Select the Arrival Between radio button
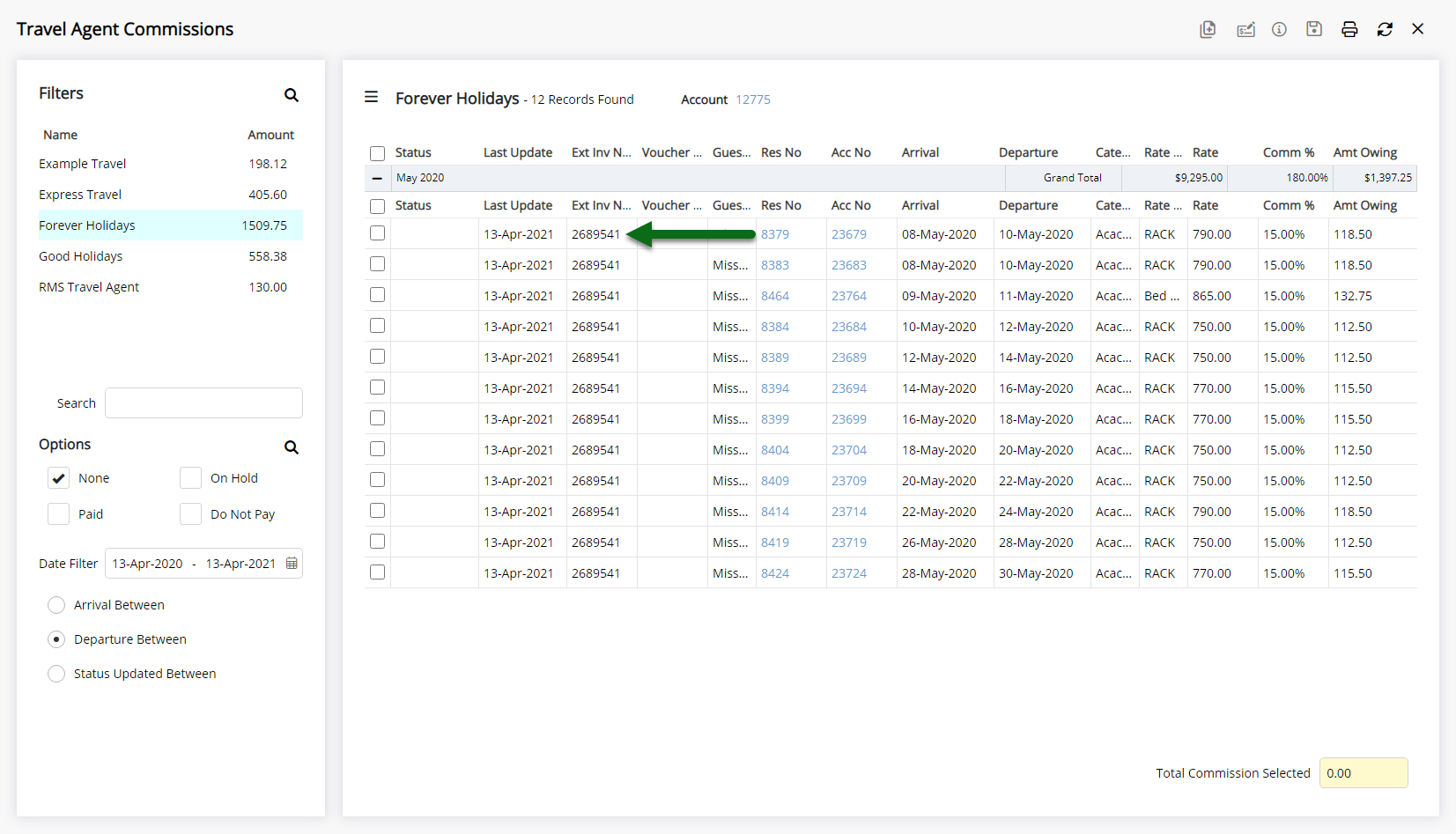This screenshot has width=1456, height=834. 56,605
